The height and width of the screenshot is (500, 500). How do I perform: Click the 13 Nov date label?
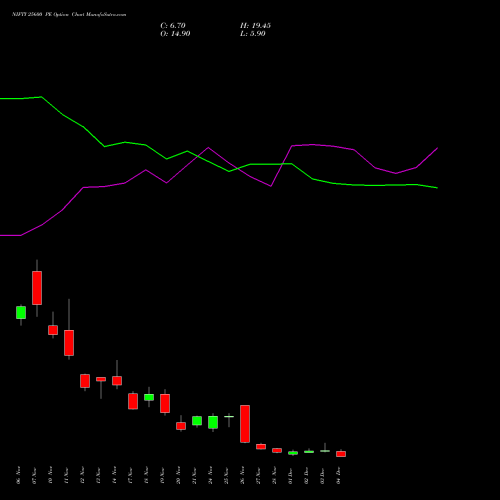[98, 475]
